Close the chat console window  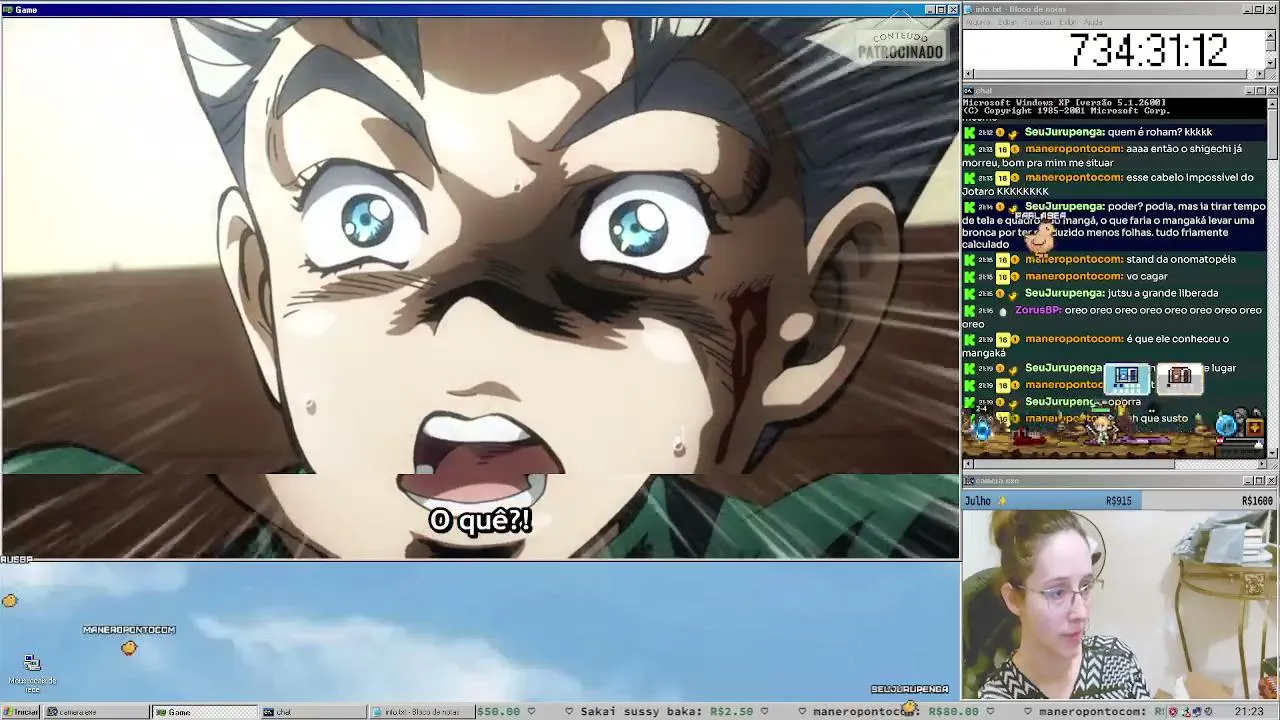(1272, 91)
